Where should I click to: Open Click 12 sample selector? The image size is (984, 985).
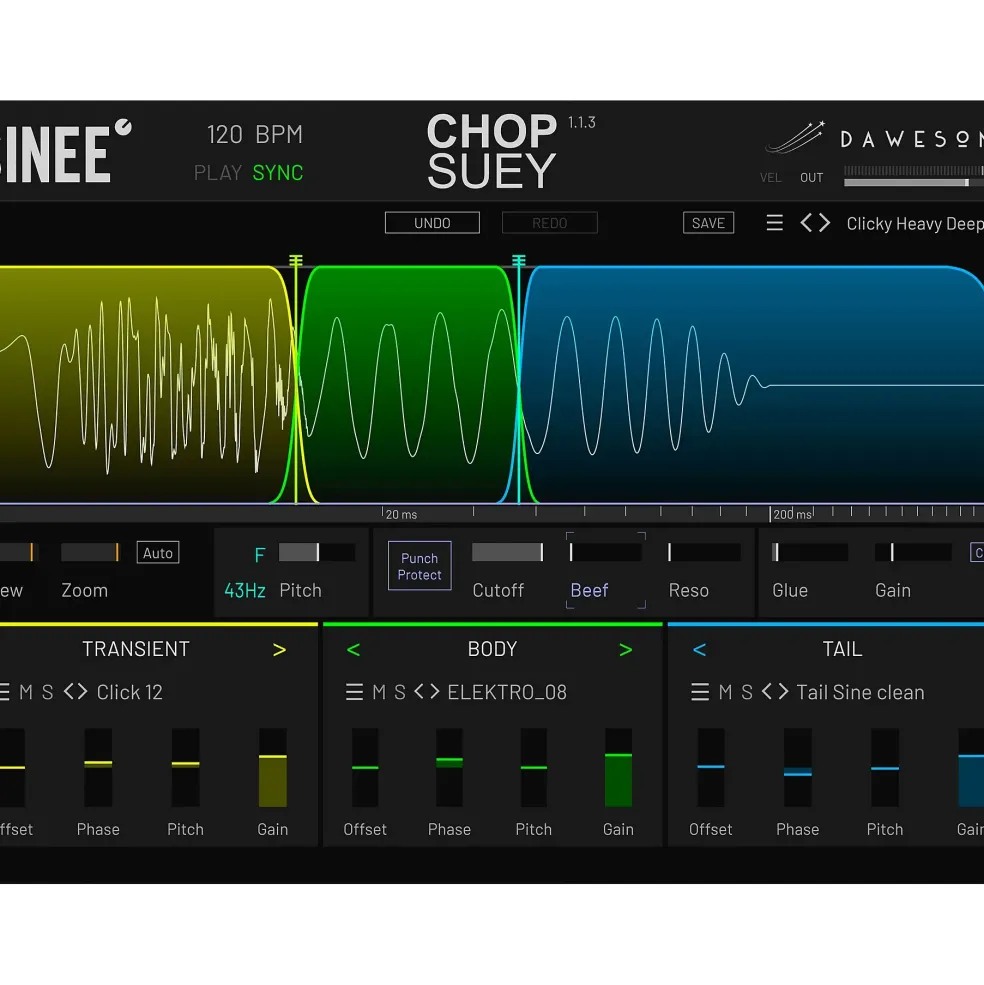coord(129,692)
